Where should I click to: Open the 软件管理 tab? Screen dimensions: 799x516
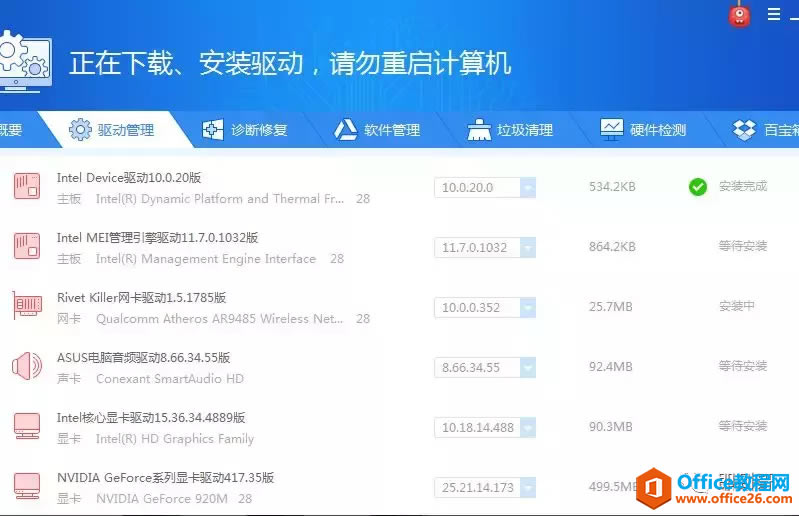click(x=377, y=130)
